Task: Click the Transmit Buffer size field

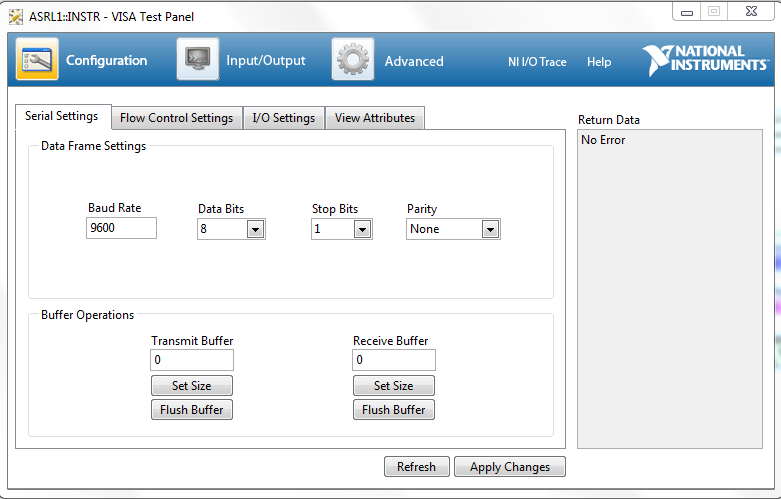Action: 192,360
